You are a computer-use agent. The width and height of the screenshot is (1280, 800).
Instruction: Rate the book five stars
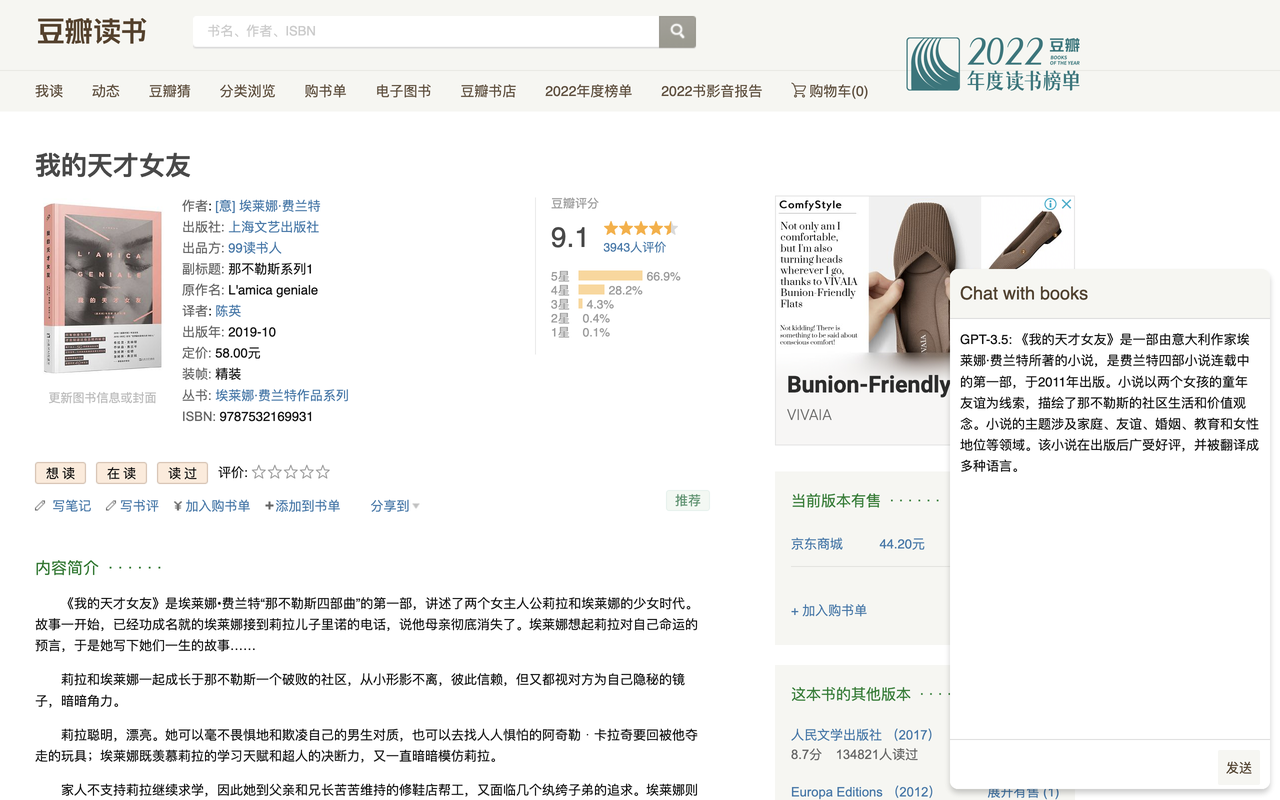[x=323, y=472]
